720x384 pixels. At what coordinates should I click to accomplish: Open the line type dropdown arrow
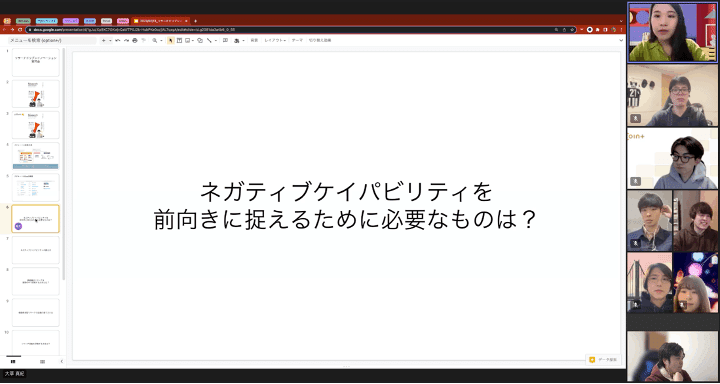pyautogui.click(x=215, y=40)
